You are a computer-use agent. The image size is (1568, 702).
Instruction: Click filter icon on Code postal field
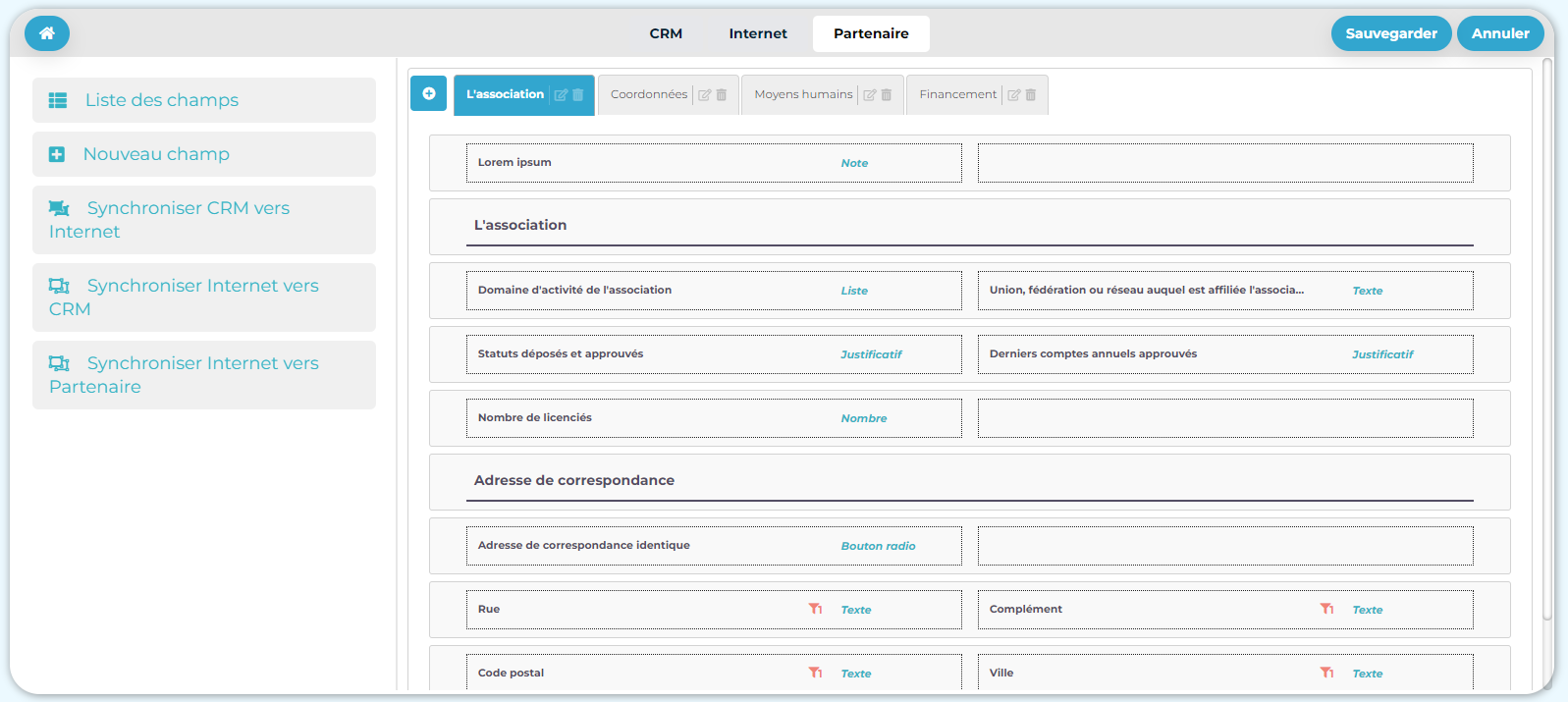[x=815, y=673]
